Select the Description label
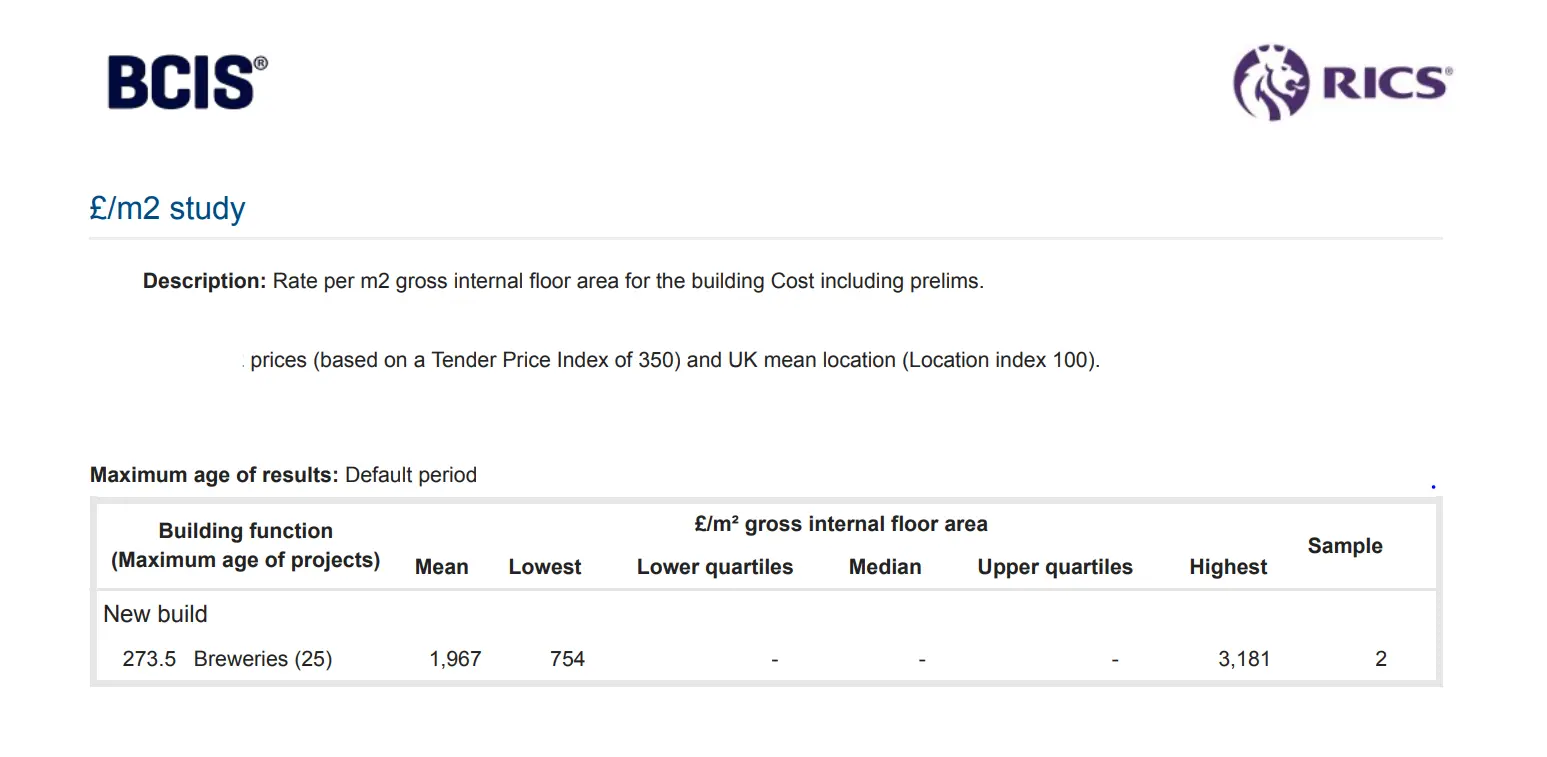The width and height of the screenshot is (1547, 757). pyautogui.click(x=204, y=281)
